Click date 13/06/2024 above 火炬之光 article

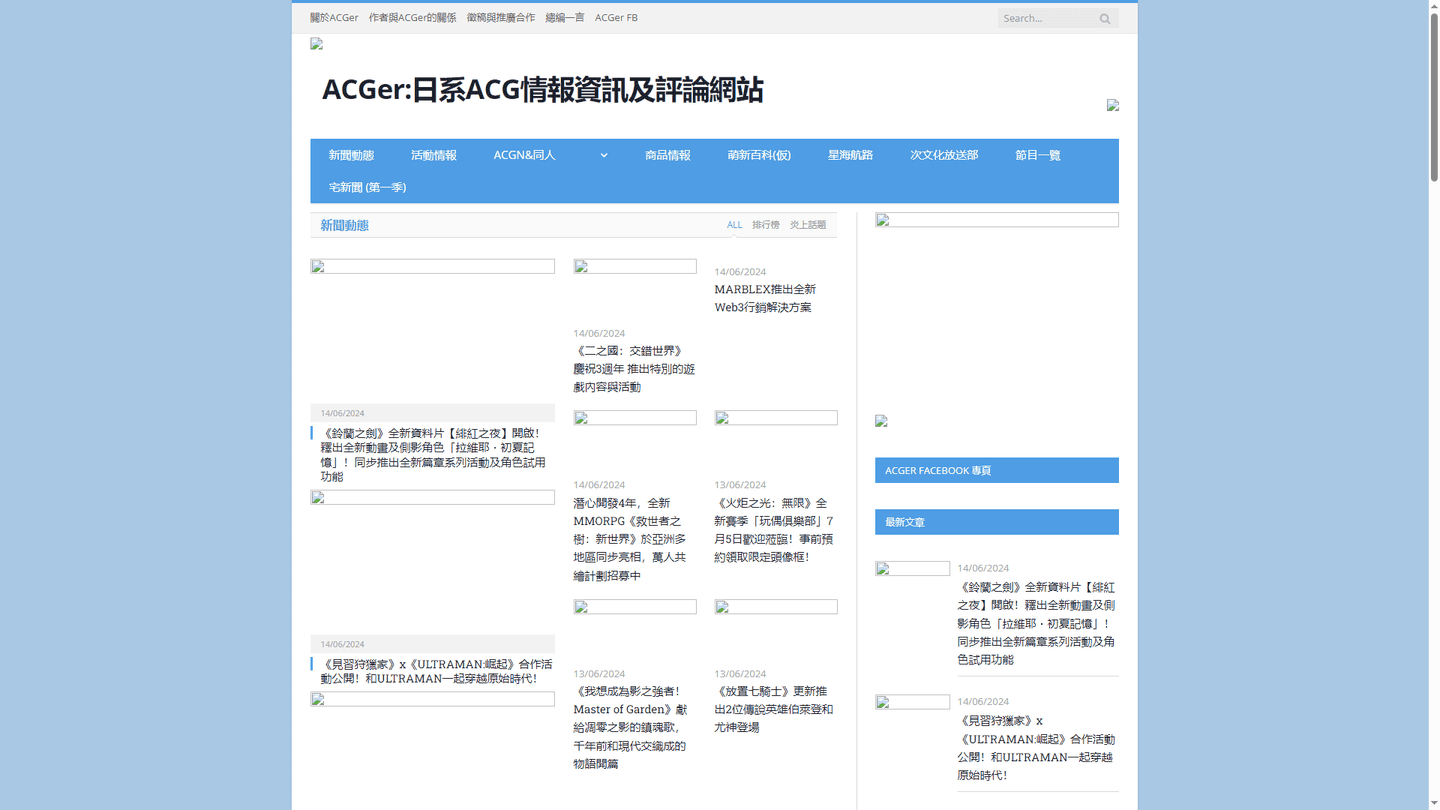pyautogui.click(x=740, y=485)
